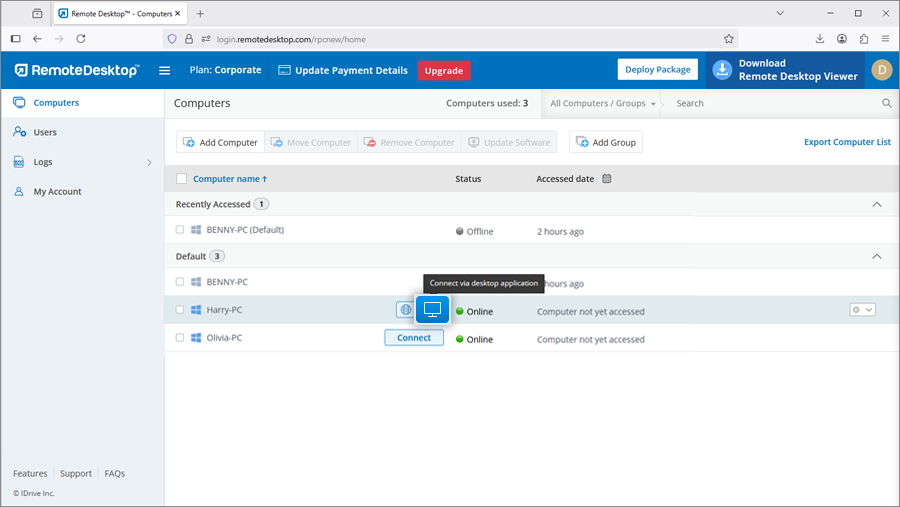Click the hamburger menu icon in header
Viewport: 900px width, 507px height.
pyautogui.click(x=165, y=70)
